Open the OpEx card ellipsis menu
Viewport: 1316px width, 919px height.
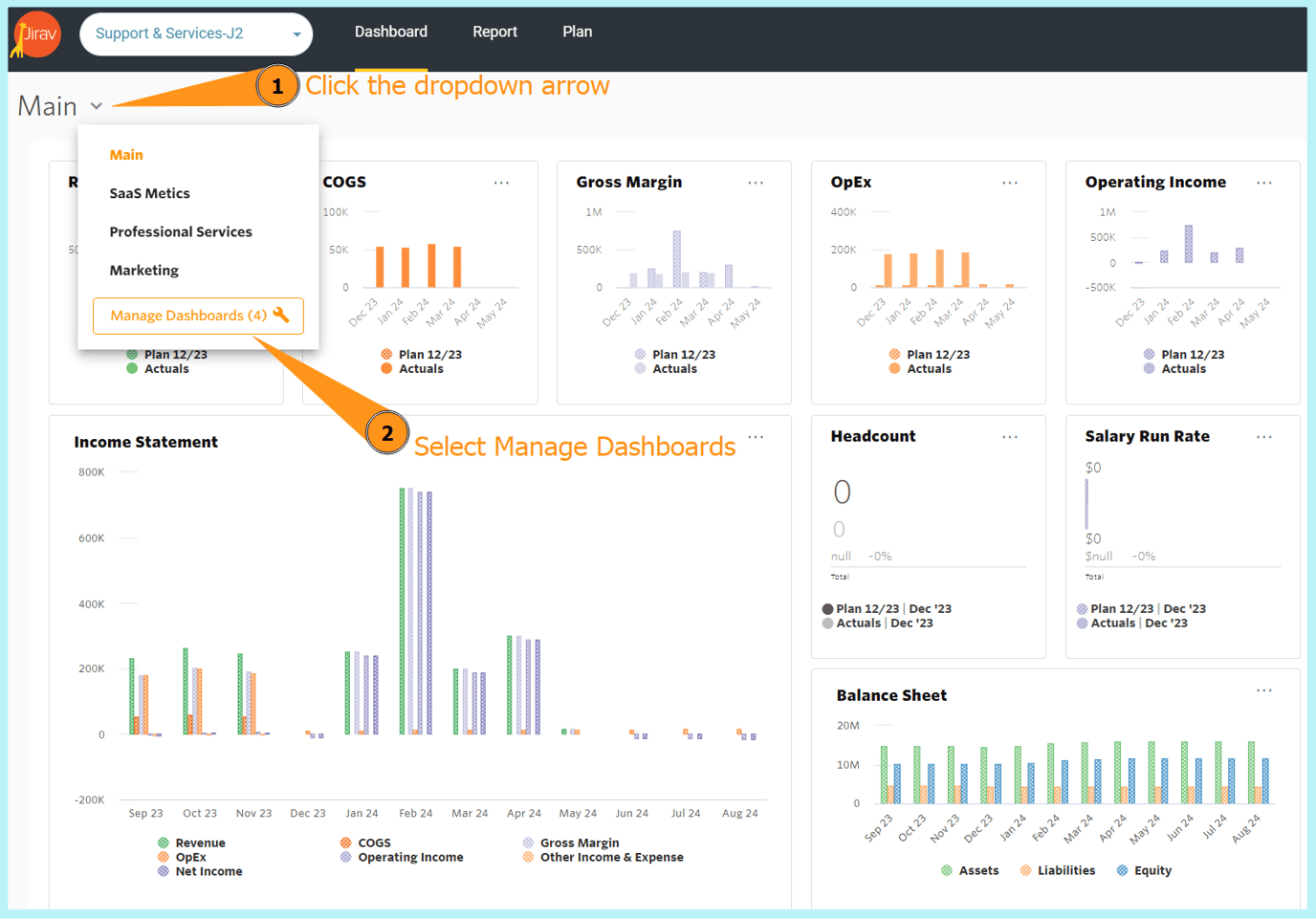pos(1010,183)
